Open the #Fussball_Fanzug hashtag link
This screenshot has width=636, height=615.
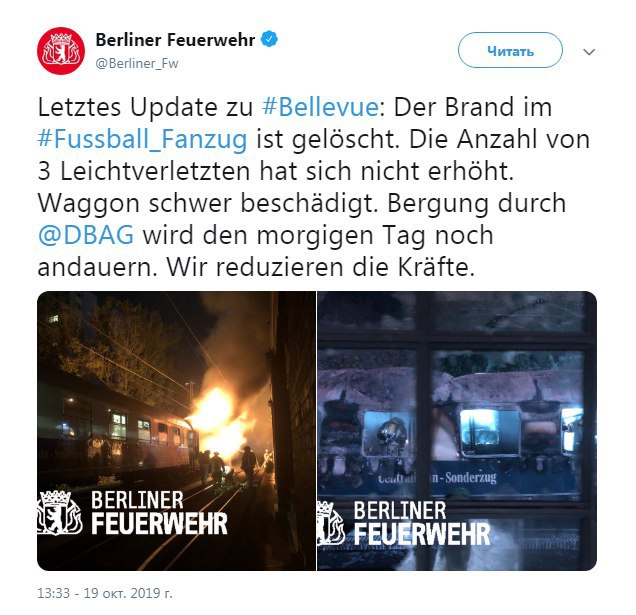coord(142,140)
